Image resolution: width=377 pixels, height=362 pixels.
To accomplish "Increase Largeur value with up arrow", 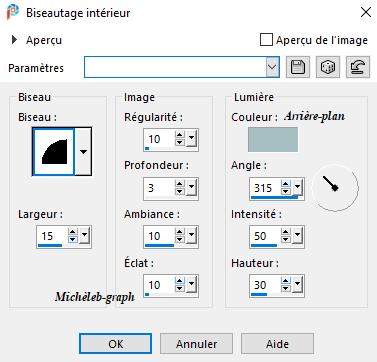I will click(73, 232).
